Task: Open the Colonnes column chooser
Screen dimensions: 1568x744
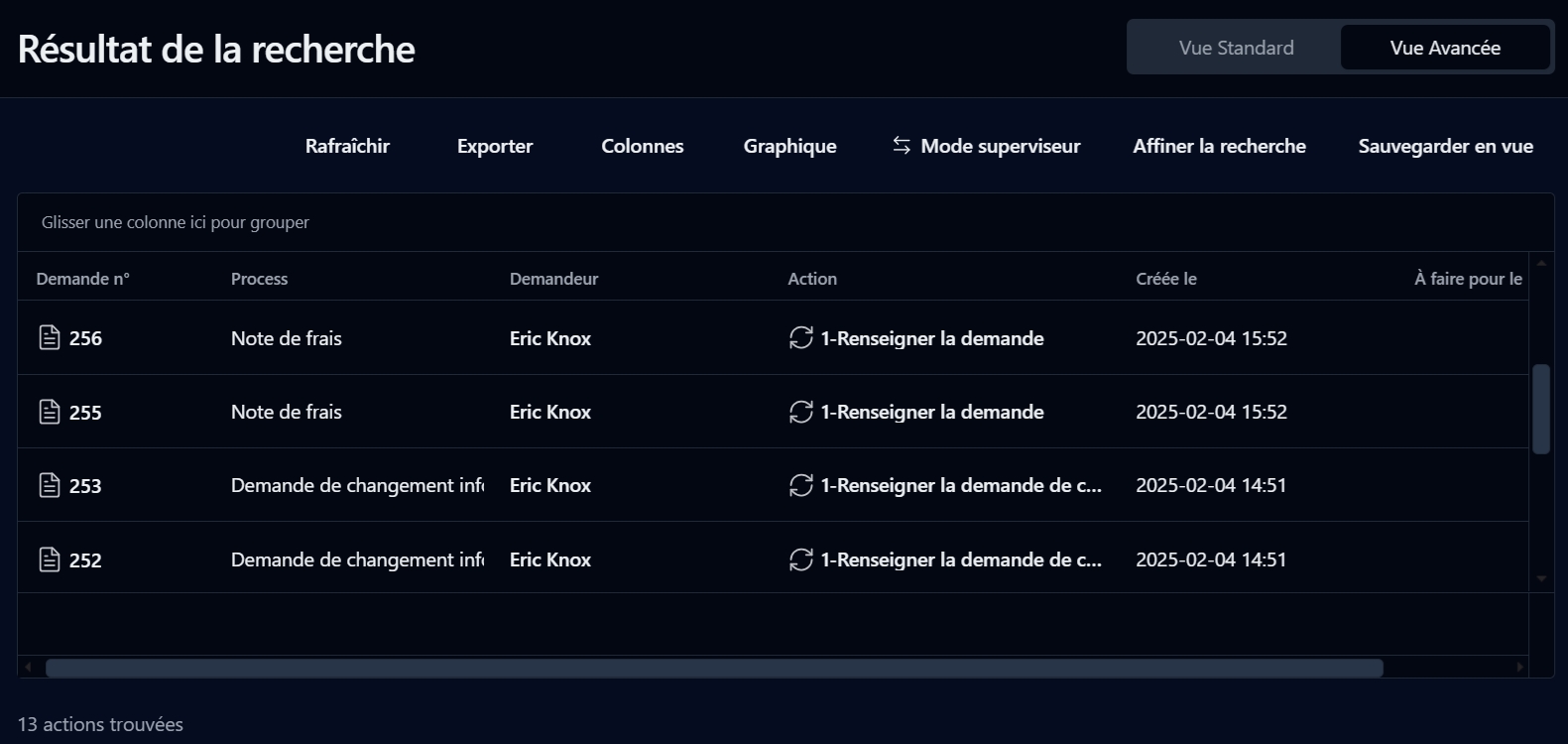Action: [642, 146]
